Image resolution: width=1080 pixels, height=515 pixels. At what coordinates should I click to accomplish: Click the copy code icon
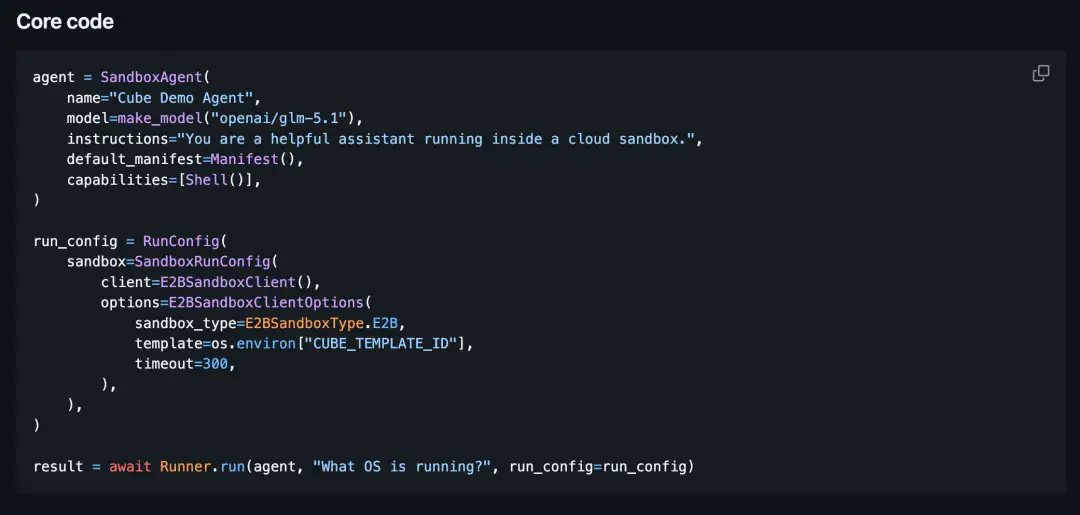point(1041,74)
